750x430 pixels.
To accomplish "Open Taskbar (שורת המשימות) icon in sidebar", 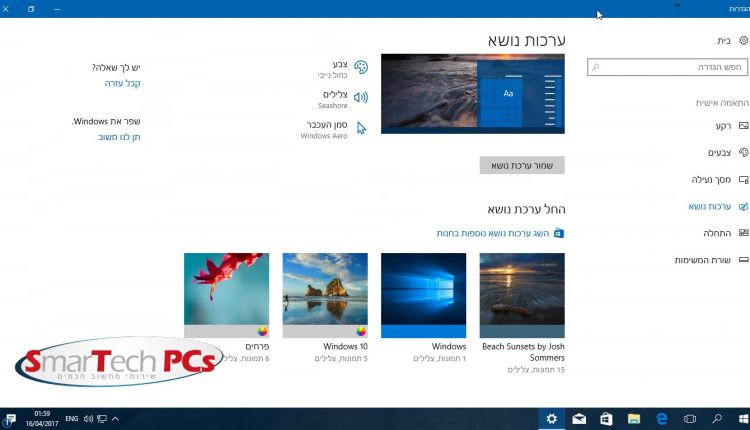I will (x=743, y=260).
